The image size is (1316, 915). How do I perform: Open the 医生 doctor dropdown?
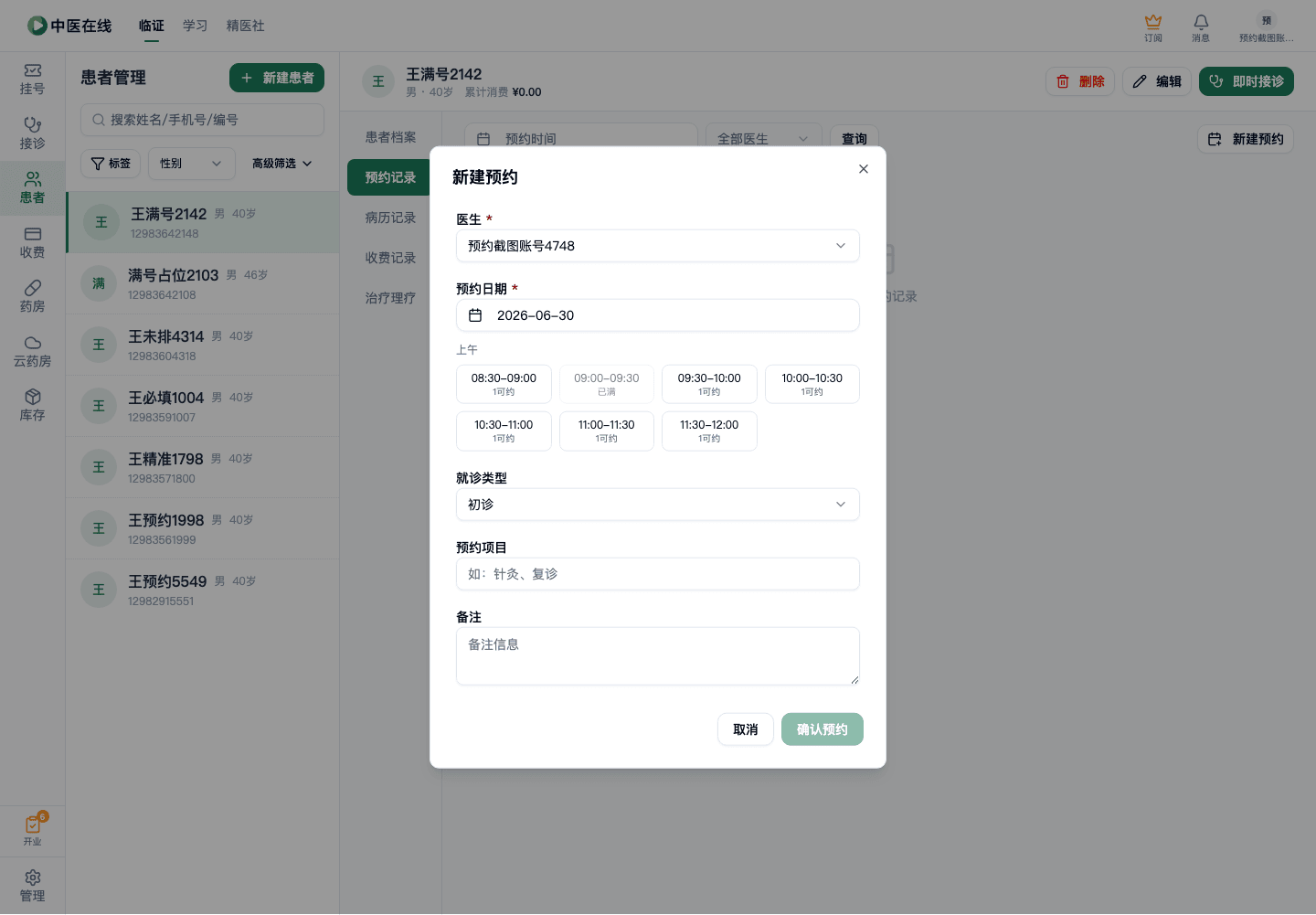[658, 246]
